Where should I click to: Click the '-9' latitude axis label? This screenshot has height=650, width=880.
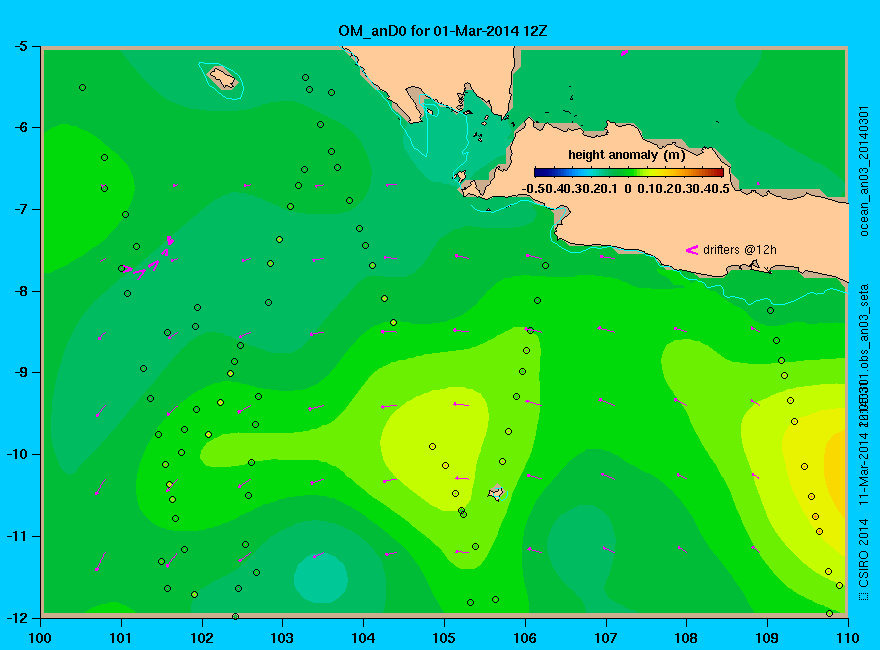click(x=20, y=373)
